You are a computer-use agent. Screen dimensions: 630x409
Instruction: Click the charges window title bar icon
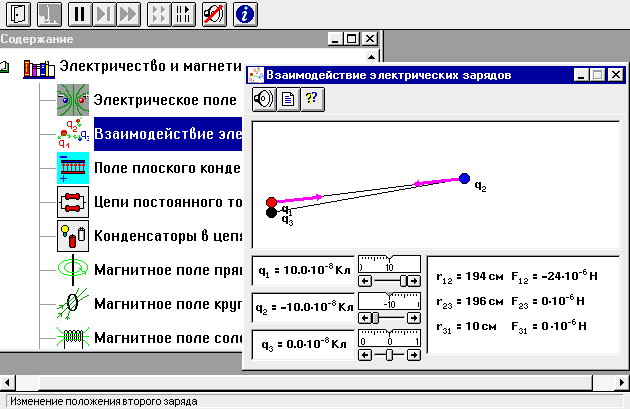click(x=256, y=75)
